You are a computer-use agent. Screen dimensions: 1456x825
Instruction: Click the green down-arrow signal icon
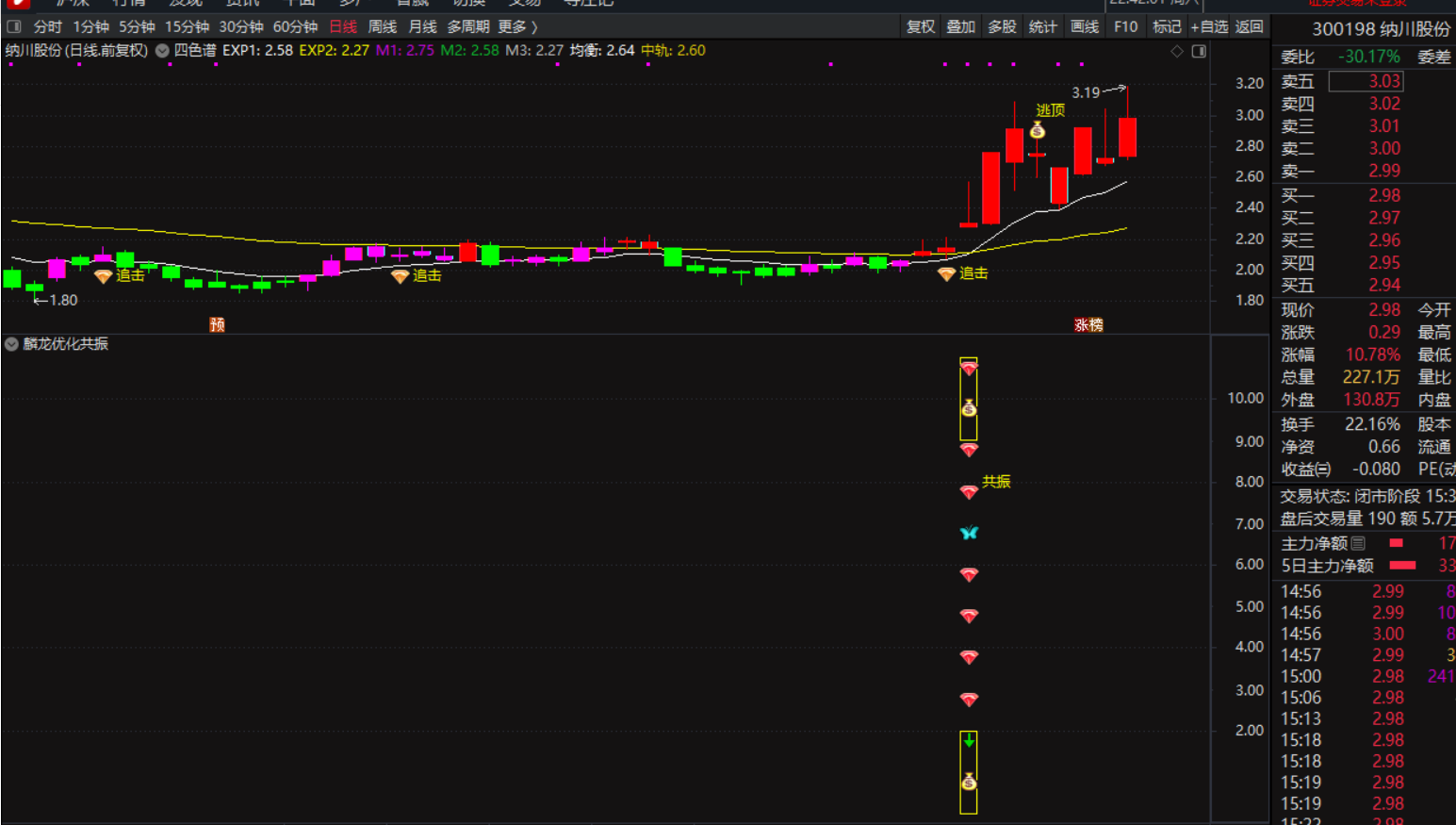coord(969,742)
